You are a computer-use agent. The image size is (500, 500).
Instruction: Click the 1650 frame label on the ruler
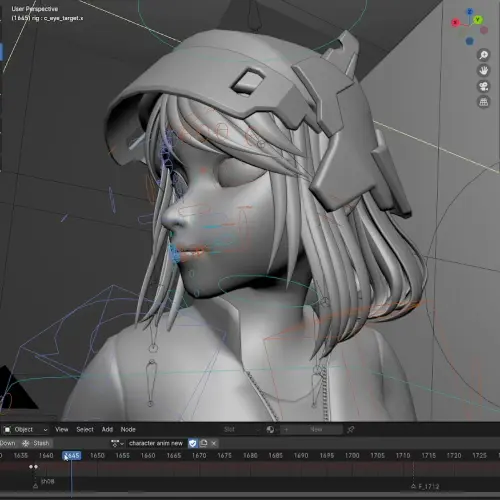(x=97, y=456)
